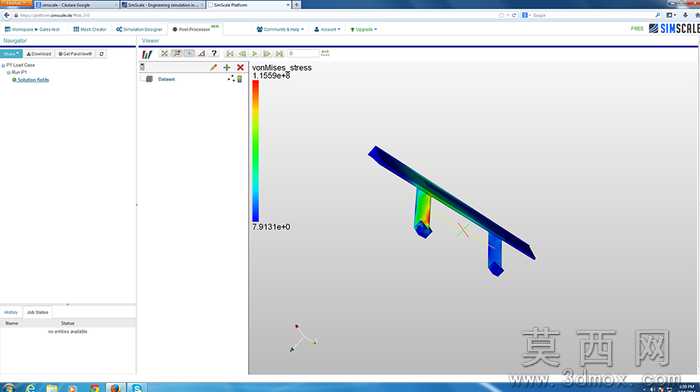Click the refresh icon in Navigator toolbar
Screen dimensions: 700x392
(101, 54)
